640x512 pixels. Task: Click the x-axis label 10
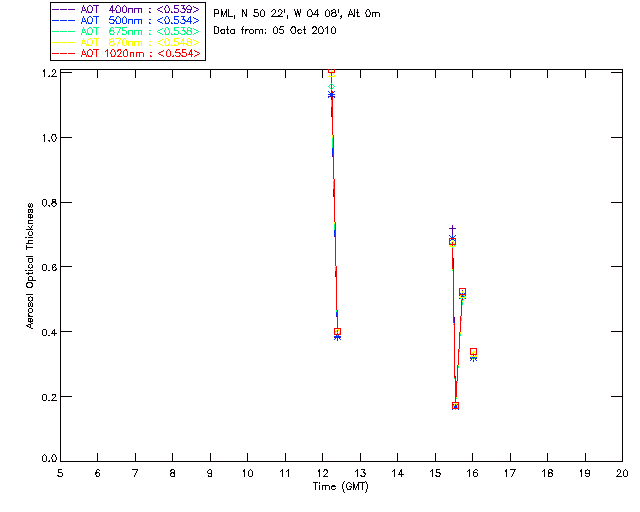pyautogui.click(x=247, y=473)
